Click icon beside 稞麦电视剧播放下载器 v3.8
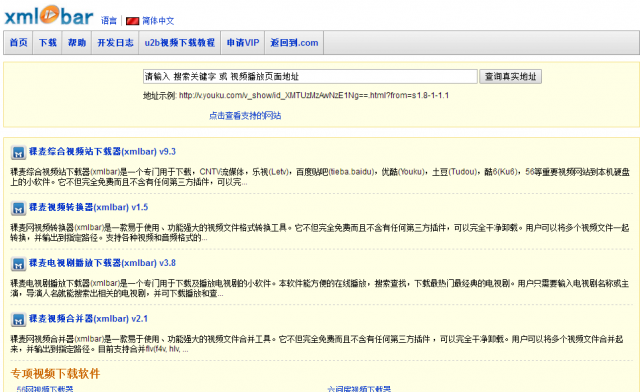 (18, 264)
